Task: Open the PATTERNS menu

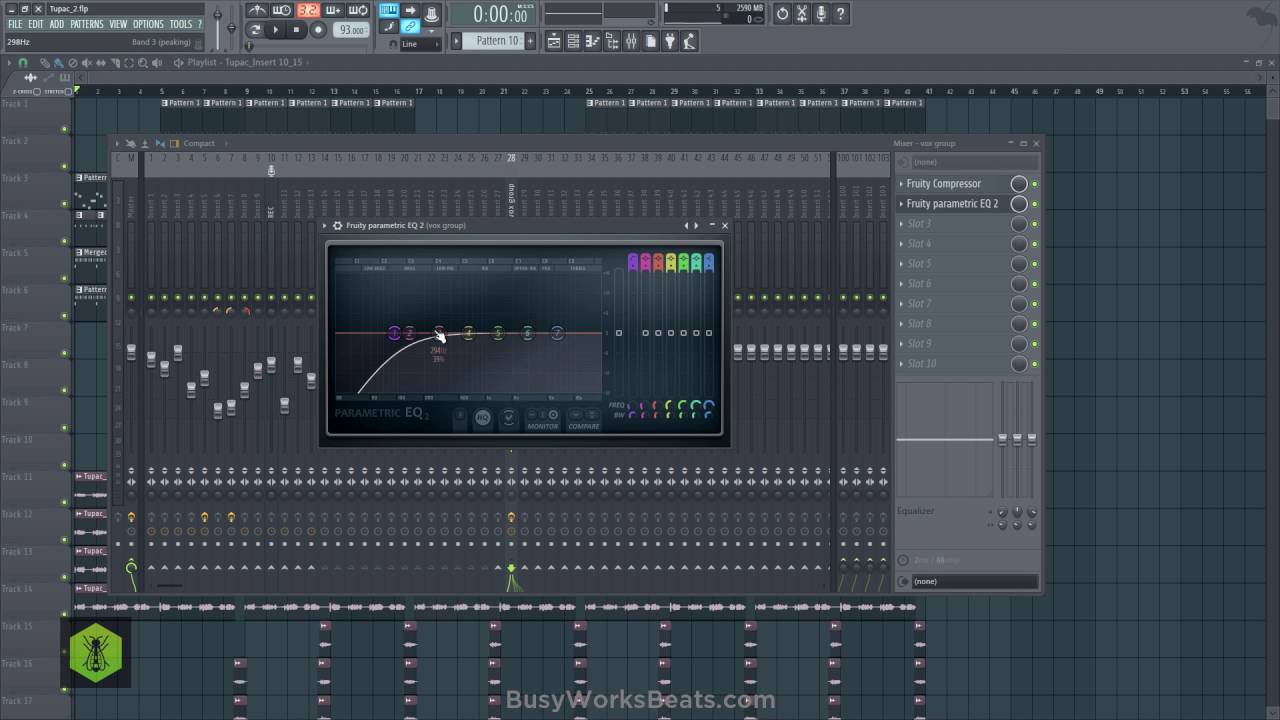Action: (x=87, y=24)
